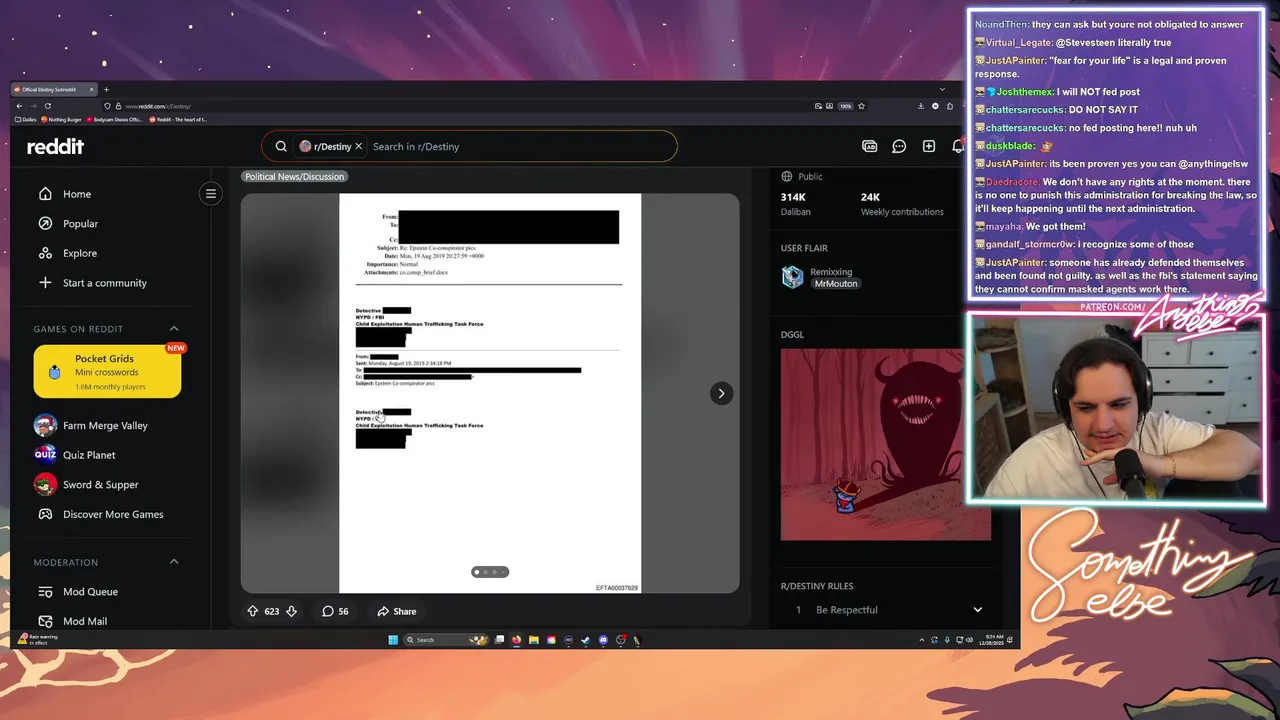
Task: Open the post's 56 comments
Action: (x=335, y=611)
